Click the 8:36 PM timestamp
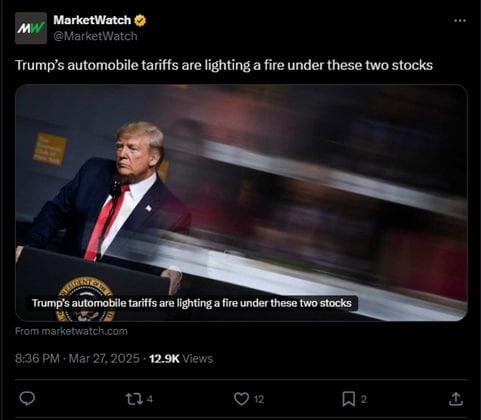Viewport: 481px width, 420px height. pyautogui.click(x=37, y=358)
